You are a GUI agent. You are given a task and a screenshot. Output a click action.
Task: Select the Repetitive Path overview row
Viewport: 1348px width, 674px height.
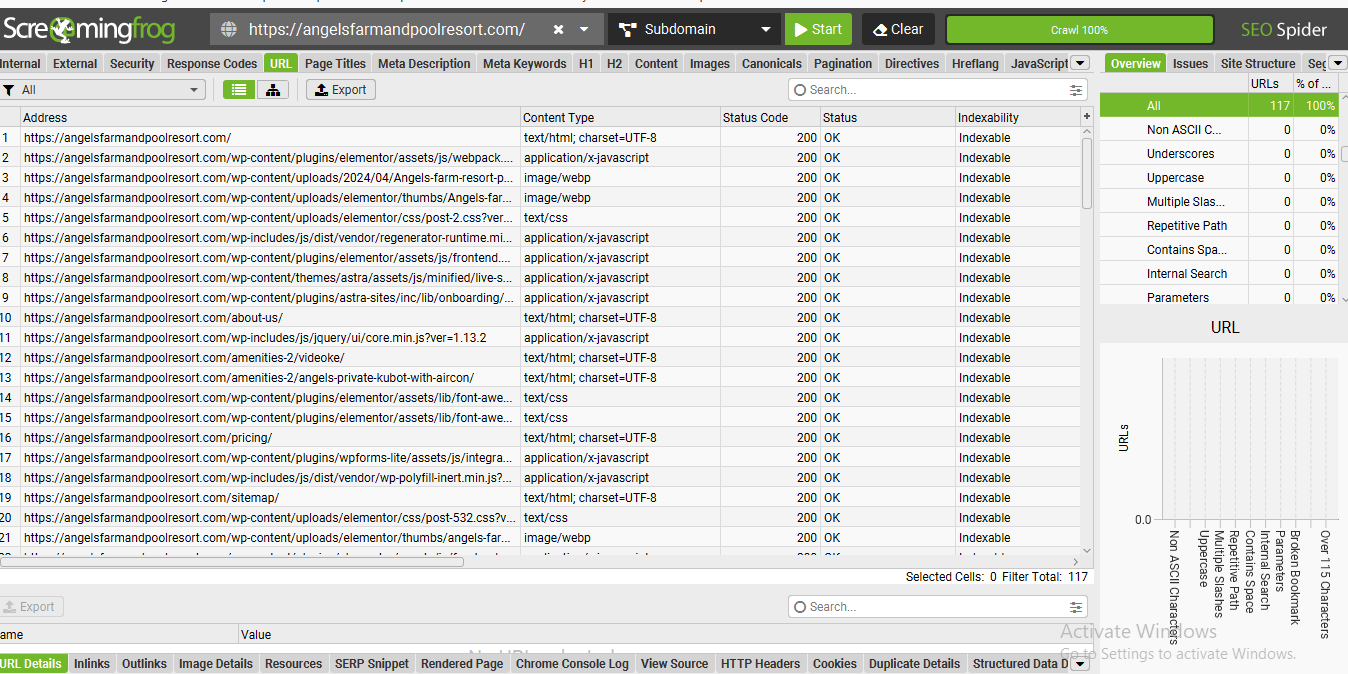click(1218, 226)
